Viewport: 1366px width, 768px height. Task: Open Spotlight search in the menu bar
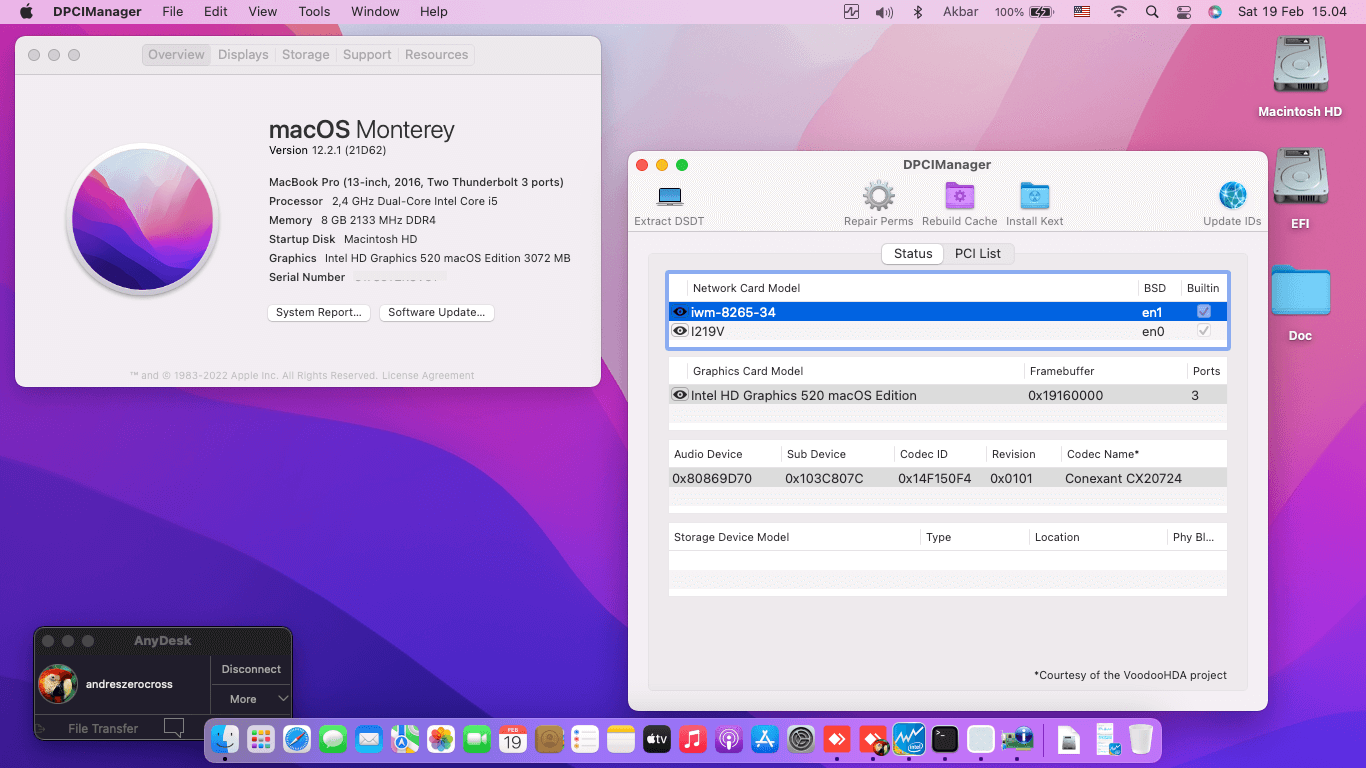[1152, 12]
